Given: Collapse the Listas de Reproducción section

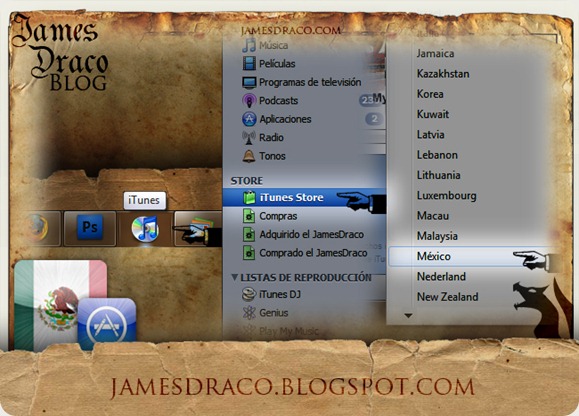Looking at the screenshot, I should (x=234, y=277).
